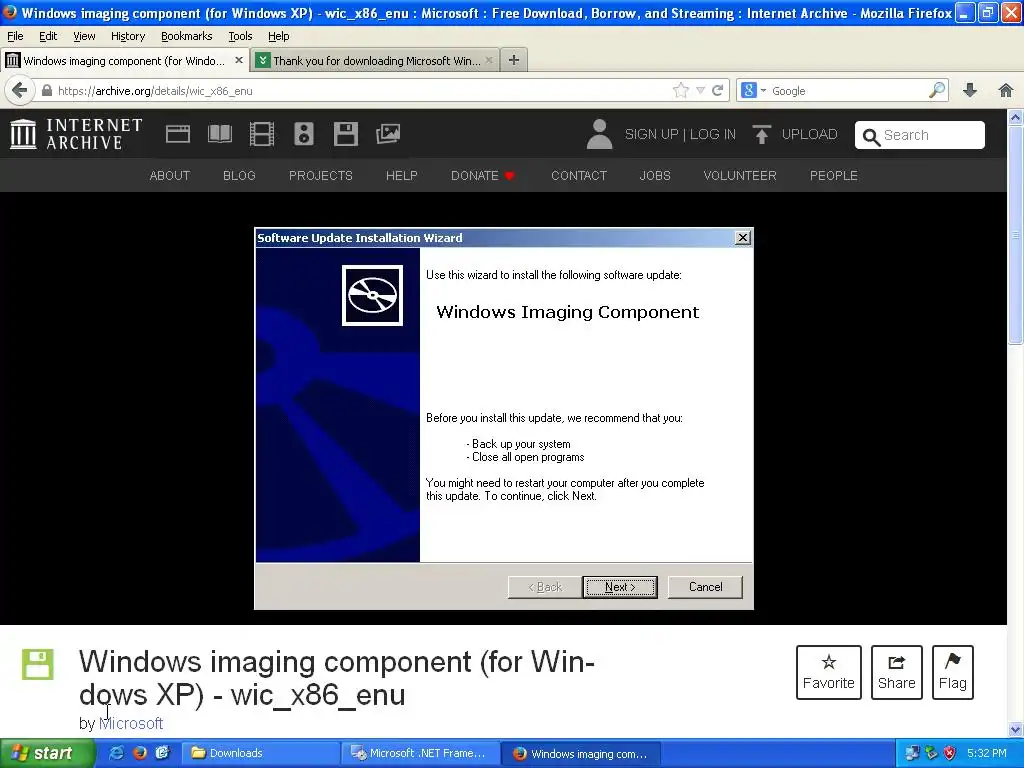The width and height of the screenshot is (1024, 768).
Task: Click the upload arrow icon
Action: (761, 134)
